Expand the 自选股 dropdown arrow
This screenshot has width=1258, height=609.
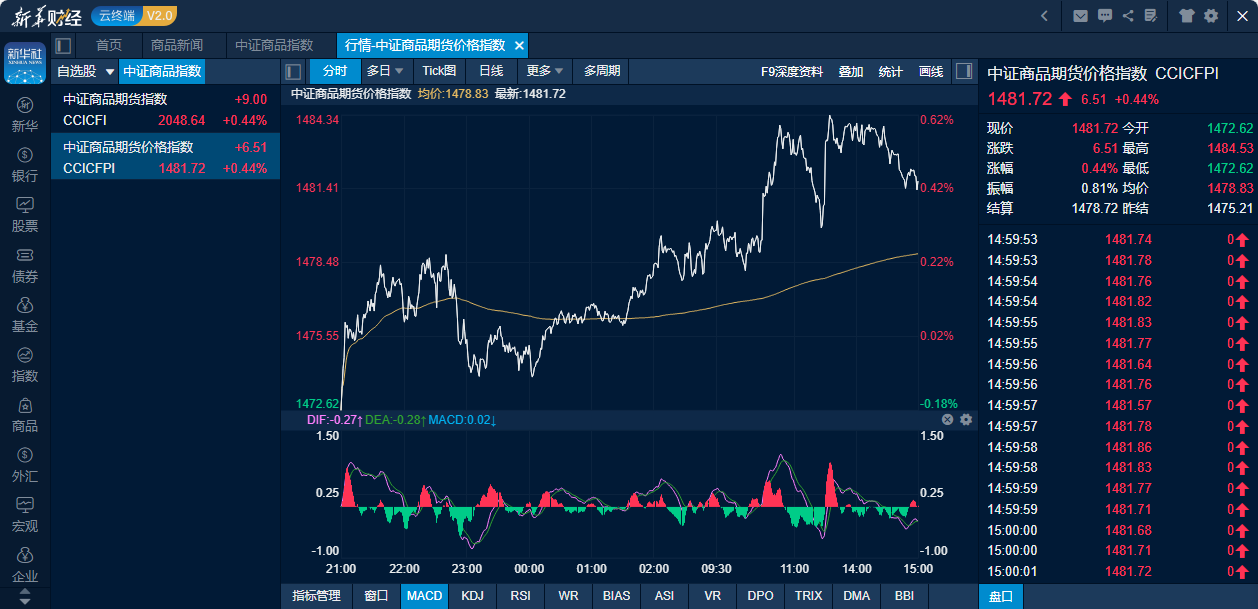110,72
